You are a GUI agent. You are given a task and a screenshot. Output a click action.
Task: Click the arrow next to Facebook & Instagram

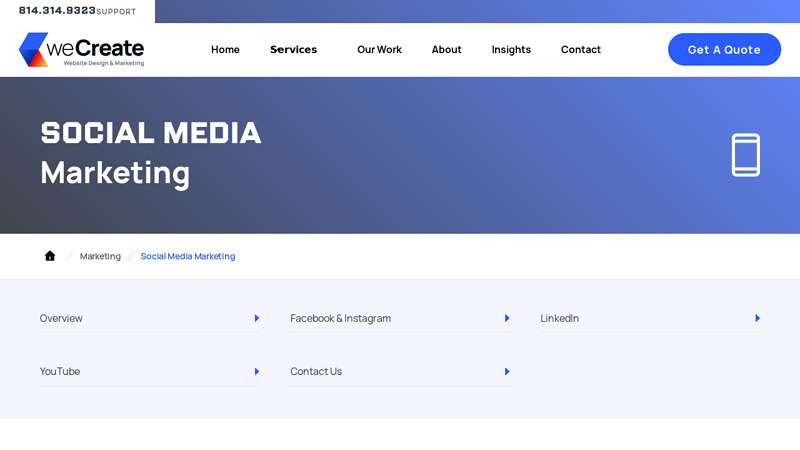[x=507, y=318]
